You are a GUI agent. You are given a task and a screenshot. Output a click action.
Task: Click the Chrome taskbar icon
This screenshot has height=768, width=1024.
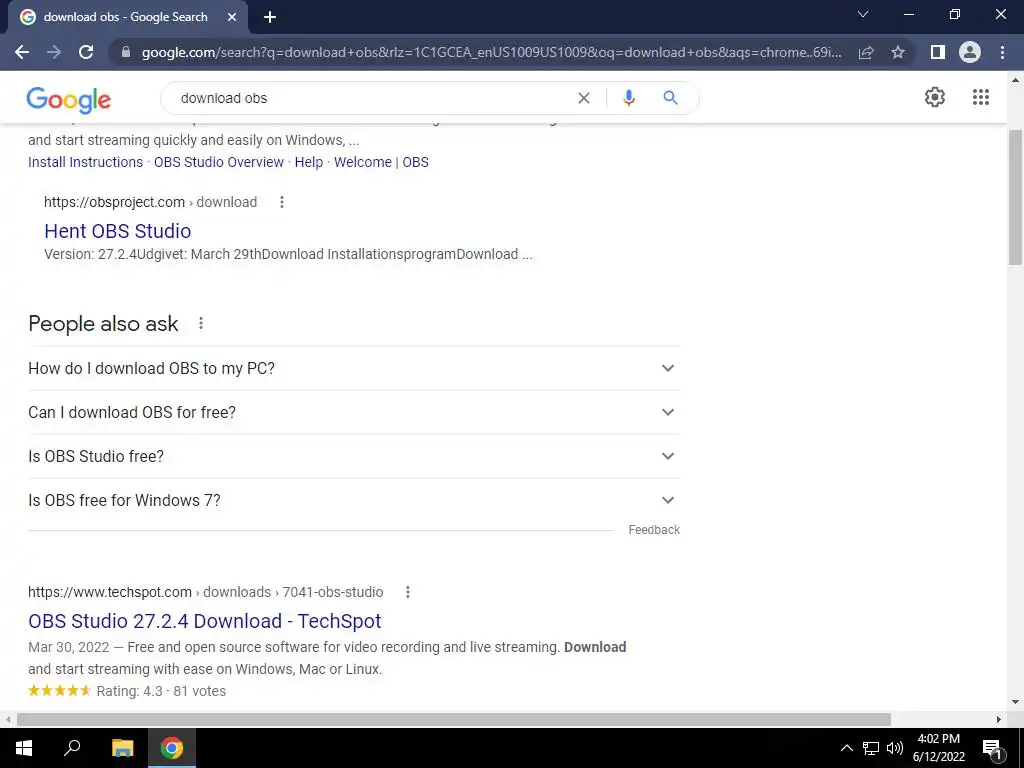point(172,748)
